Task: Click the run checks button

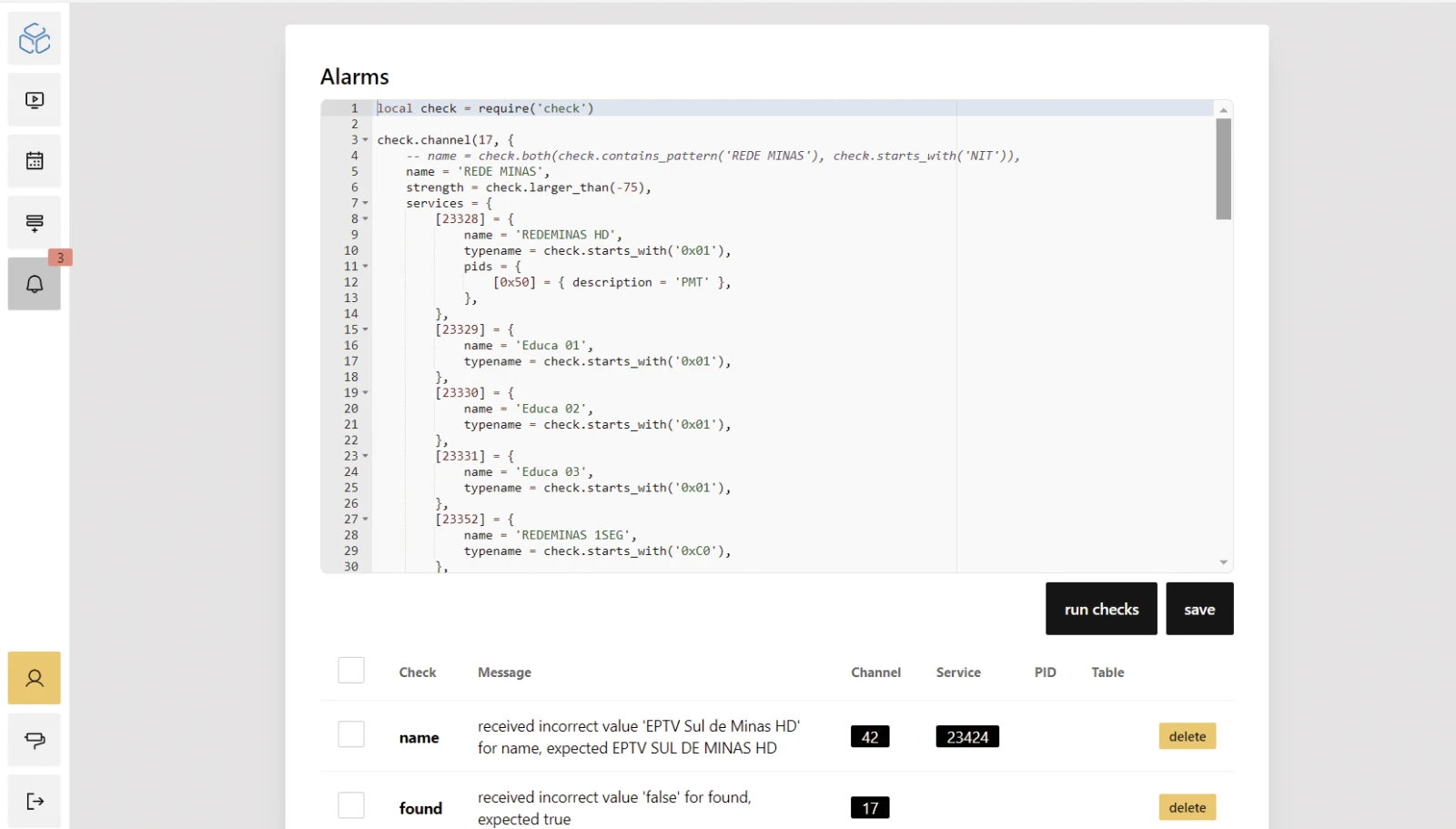Action: (1101, 609)
